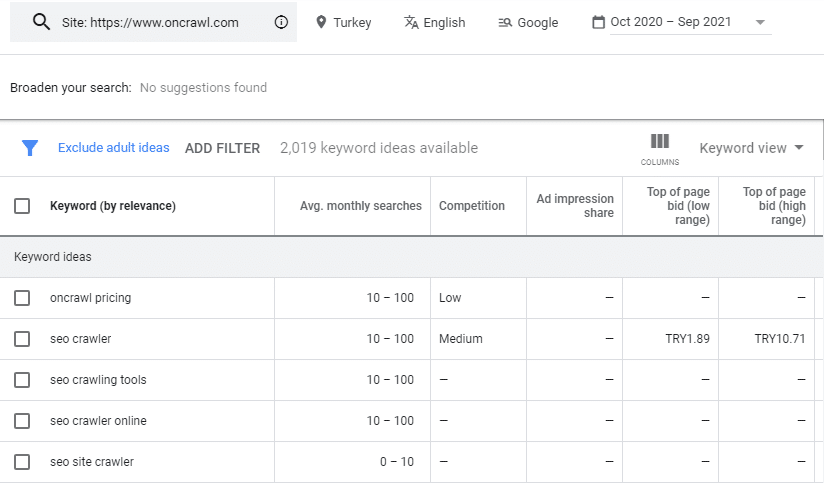The image size is (824, 483).
Task: Click the Oct 2020 – Sep 2021 date range
Action: coord(671,22)
